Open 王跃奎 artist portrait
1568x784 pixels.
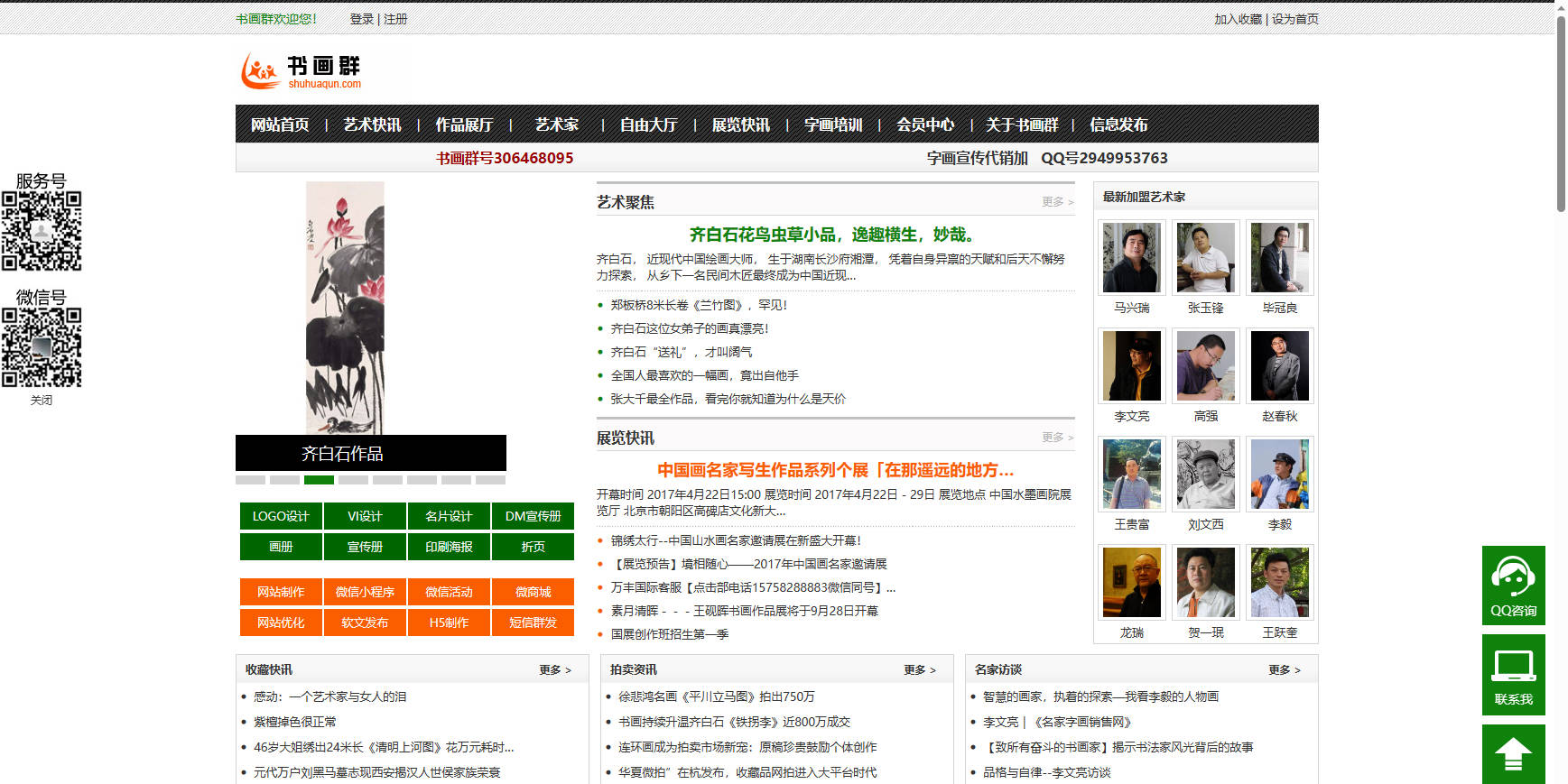coord(1280,583)
